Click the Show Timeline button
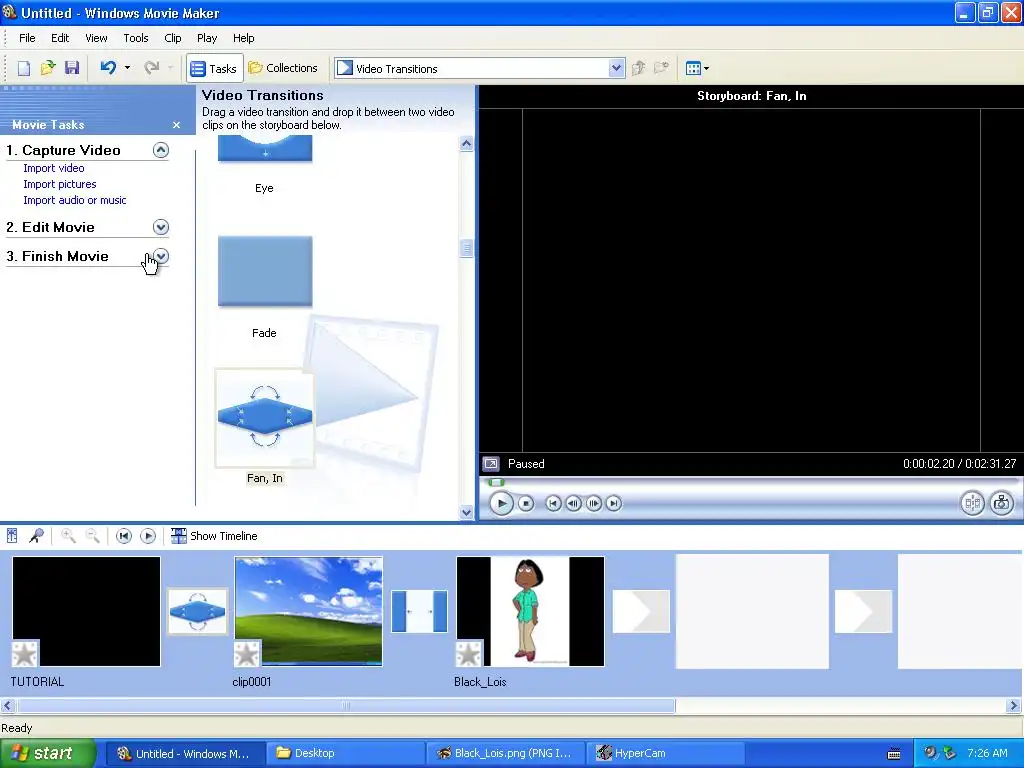The image size is (1024, 768). pos(214,536)
